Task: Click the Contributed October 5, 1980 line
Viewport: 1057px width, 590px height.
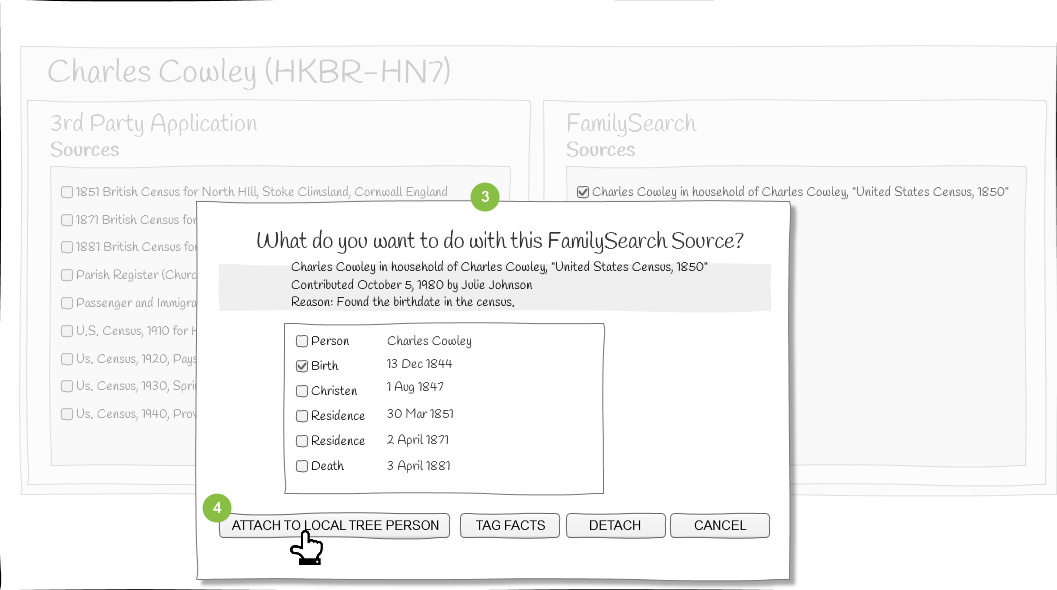Action: point(412,285)
